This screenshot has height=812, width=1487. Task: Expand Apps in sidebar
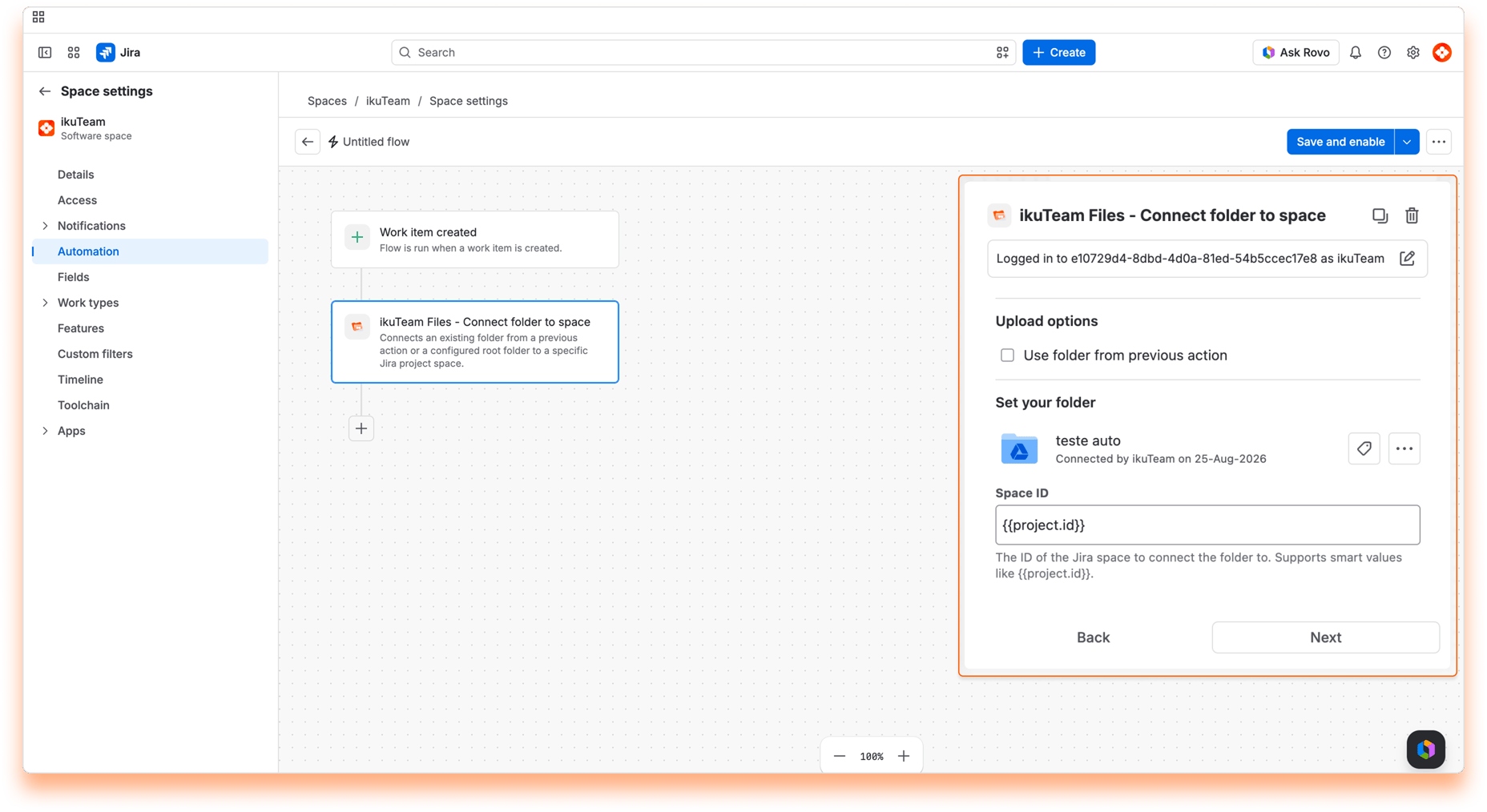pos(45,431)
